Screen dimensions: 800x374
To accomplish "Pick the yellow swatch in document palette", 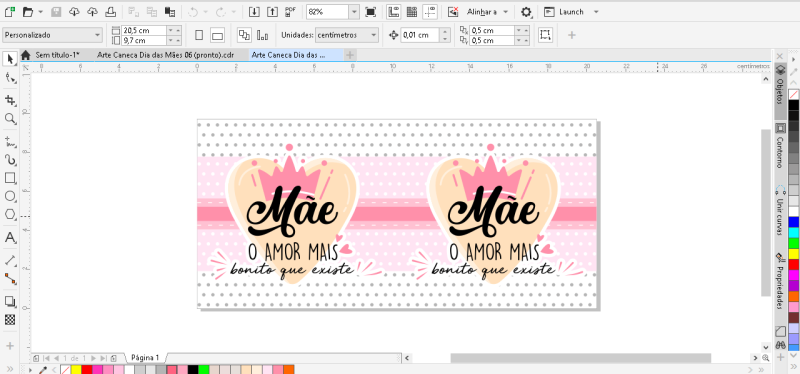I will (76, 369).
